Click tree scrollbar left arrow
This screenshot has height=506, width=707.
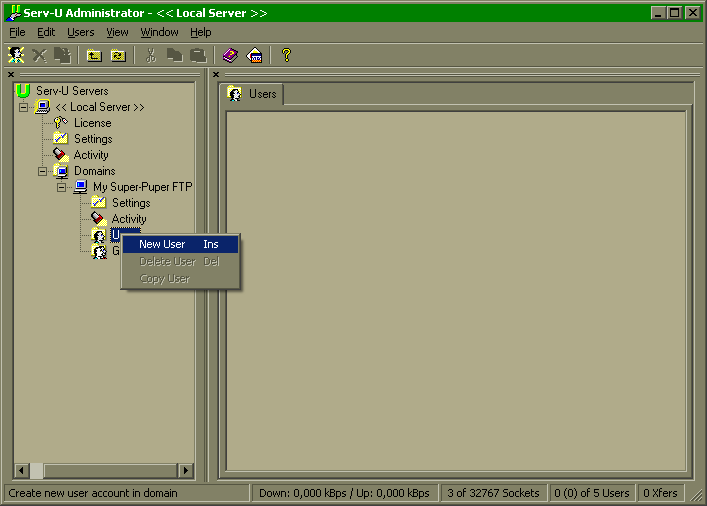[x=21, y=471]
